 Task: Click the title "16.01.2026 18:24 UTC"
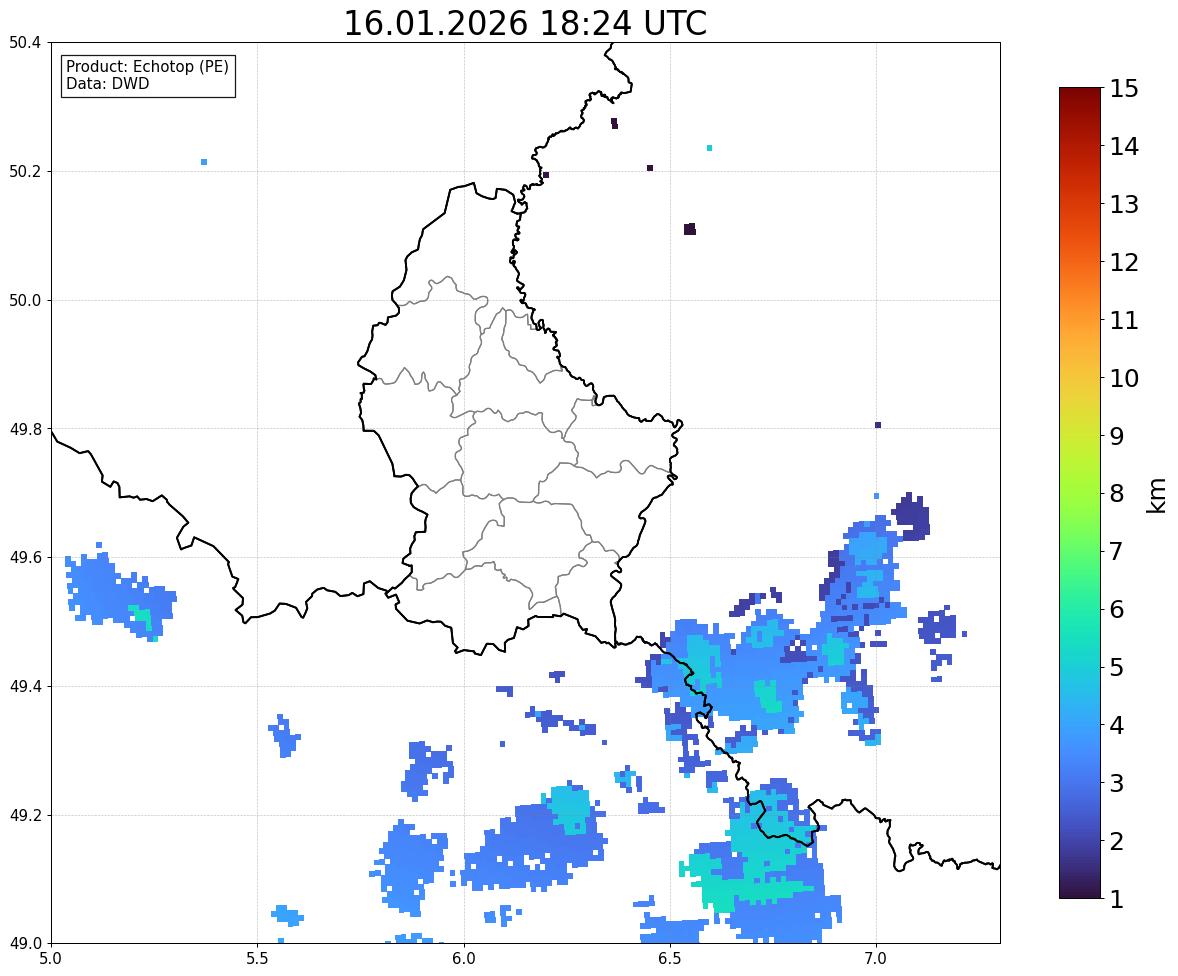pyautogui.click(x=525, y=23)
